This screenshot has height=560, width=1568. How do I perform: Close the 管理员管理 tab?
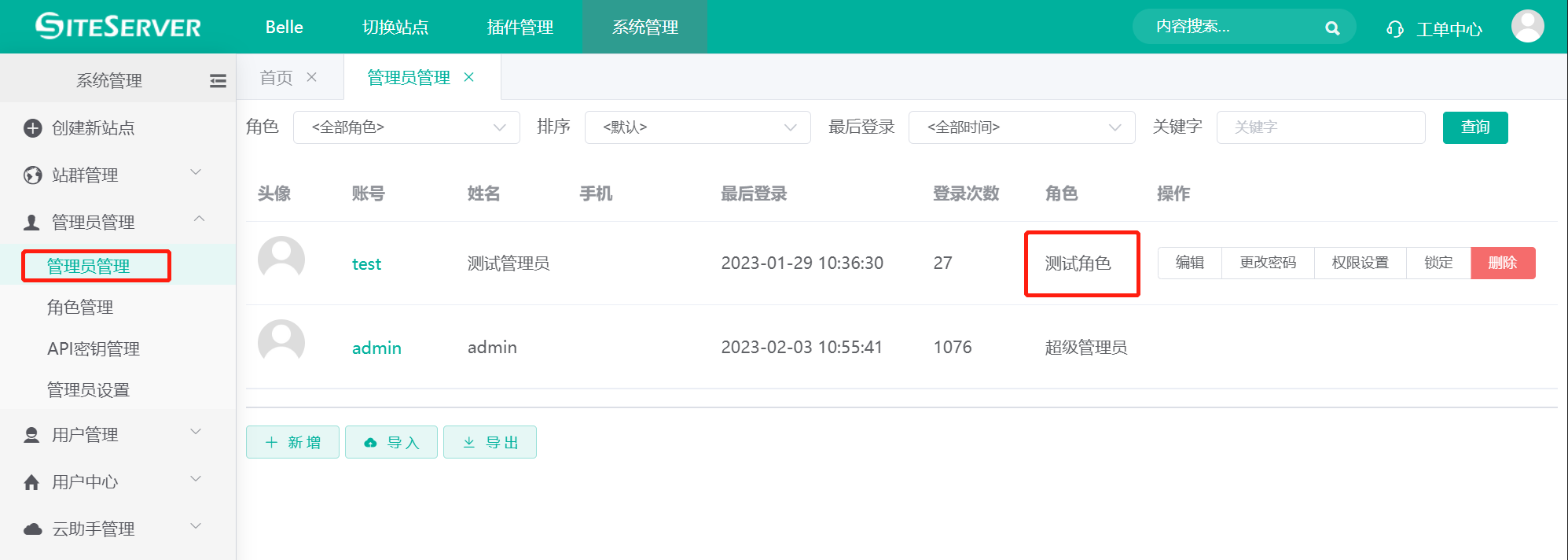pyautogui.click(x=469, y=77)
